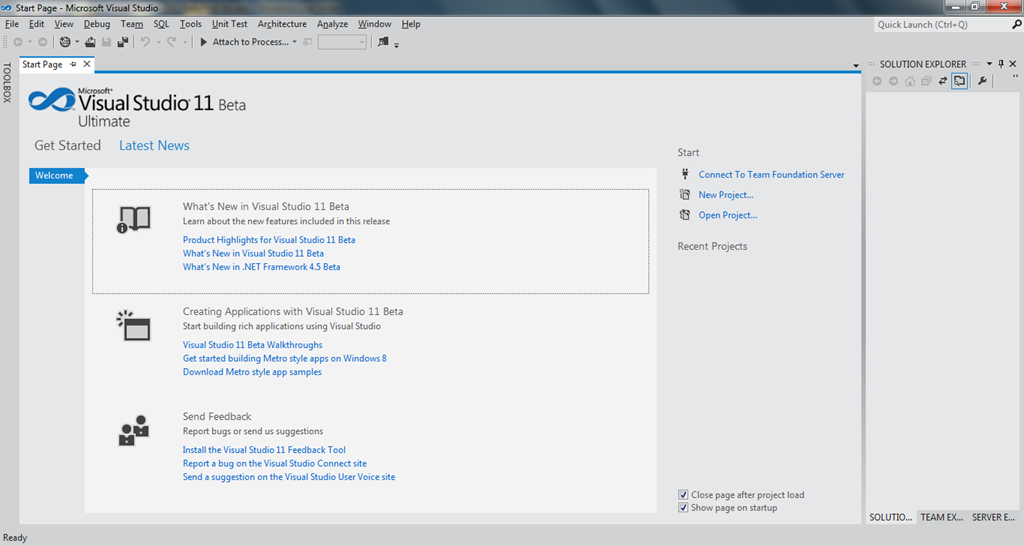Click the book icon for What's New
Viewport: 1024px width, 546px height.
[x=134, y=219]
